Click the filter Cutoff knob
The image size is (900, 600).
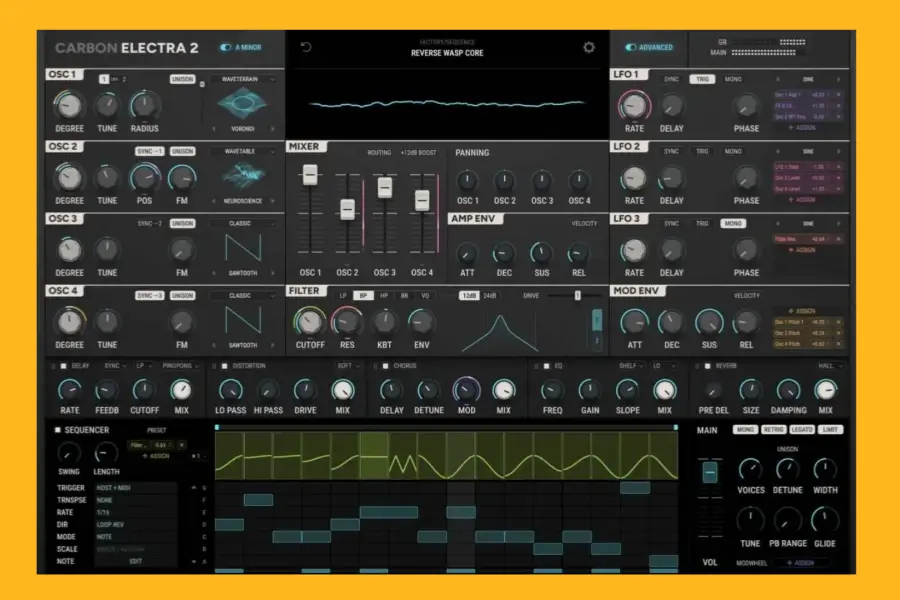point(309,322)
